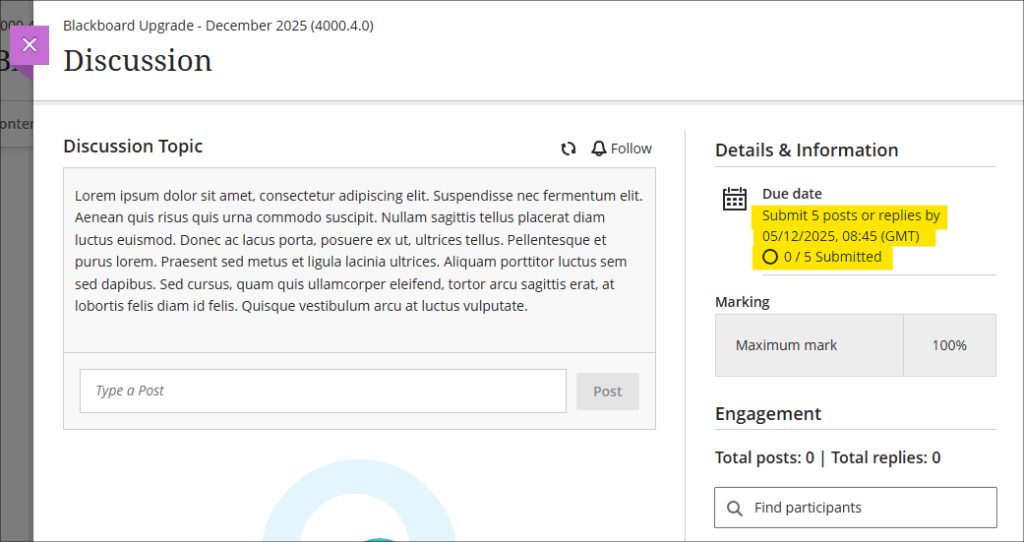Click the refresh icon beside Discussion Topic
Image resolution: width=1024 pixels, height=542 pixels.
click(568, 149)
